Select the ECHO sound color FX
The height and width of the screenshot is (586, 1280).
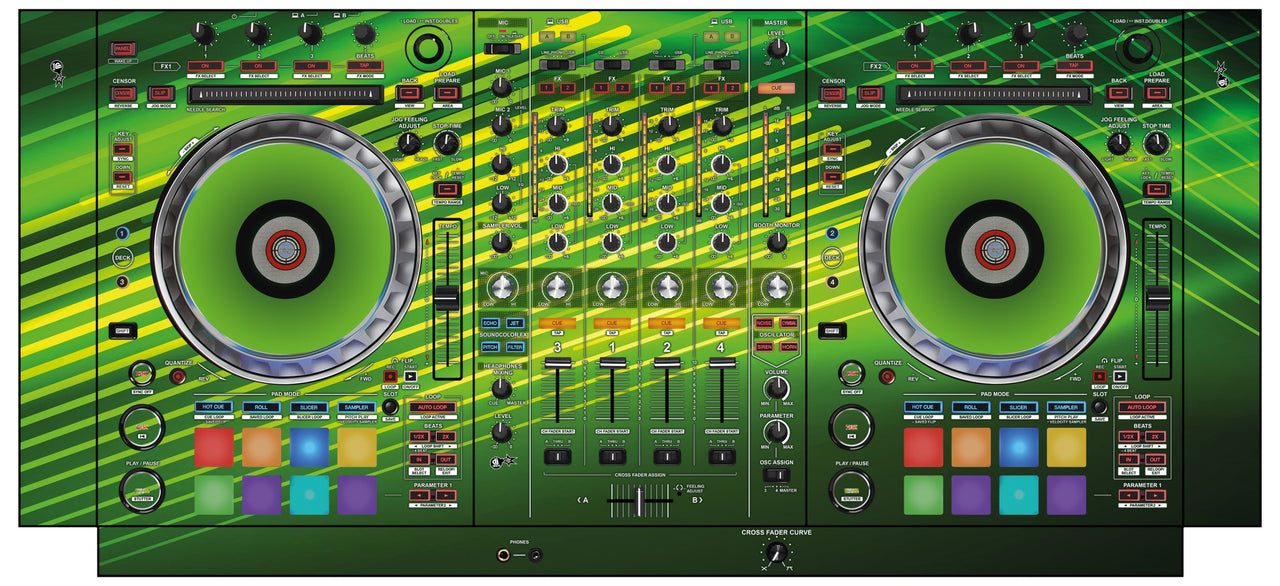[490, 323]
